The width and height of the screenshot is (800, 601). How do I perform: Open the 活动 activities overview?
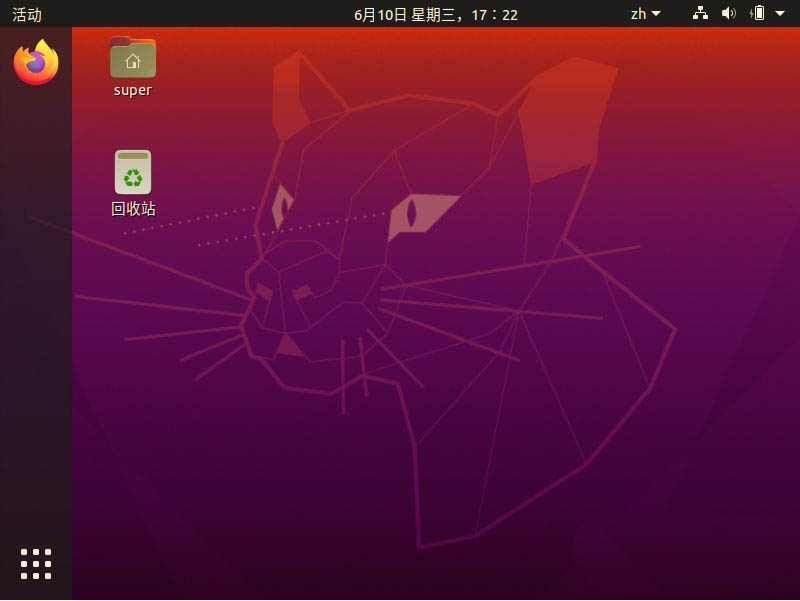[x=27, y=14]
